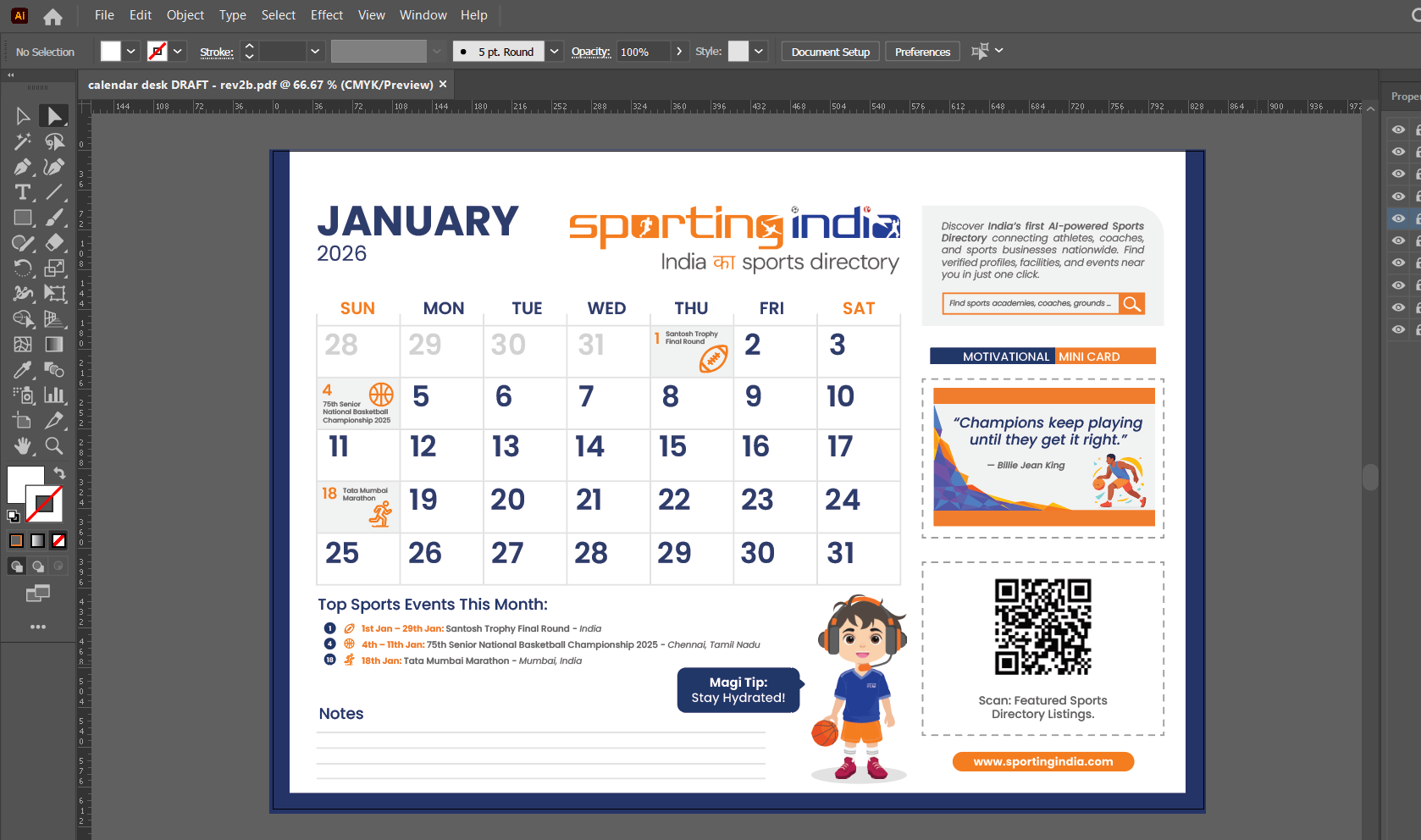This screenshot has width=1421, height=840.
Task: Open the Stroke panel link
Action: [217, 52]
